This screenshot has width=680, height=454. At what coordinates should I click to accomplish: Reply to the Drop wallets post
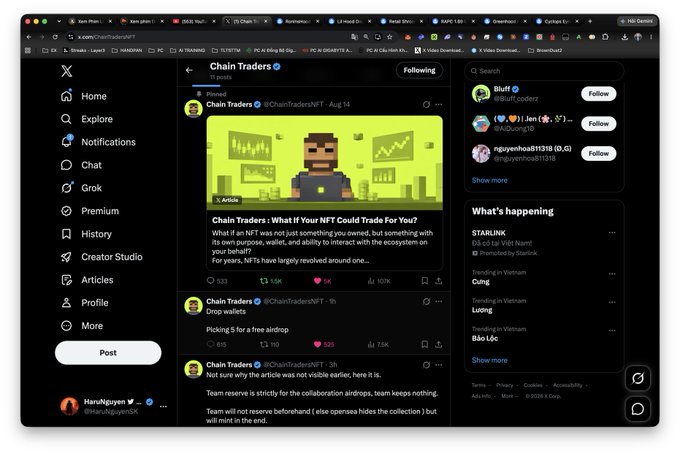pyautogui.click(x=216, y=344)
